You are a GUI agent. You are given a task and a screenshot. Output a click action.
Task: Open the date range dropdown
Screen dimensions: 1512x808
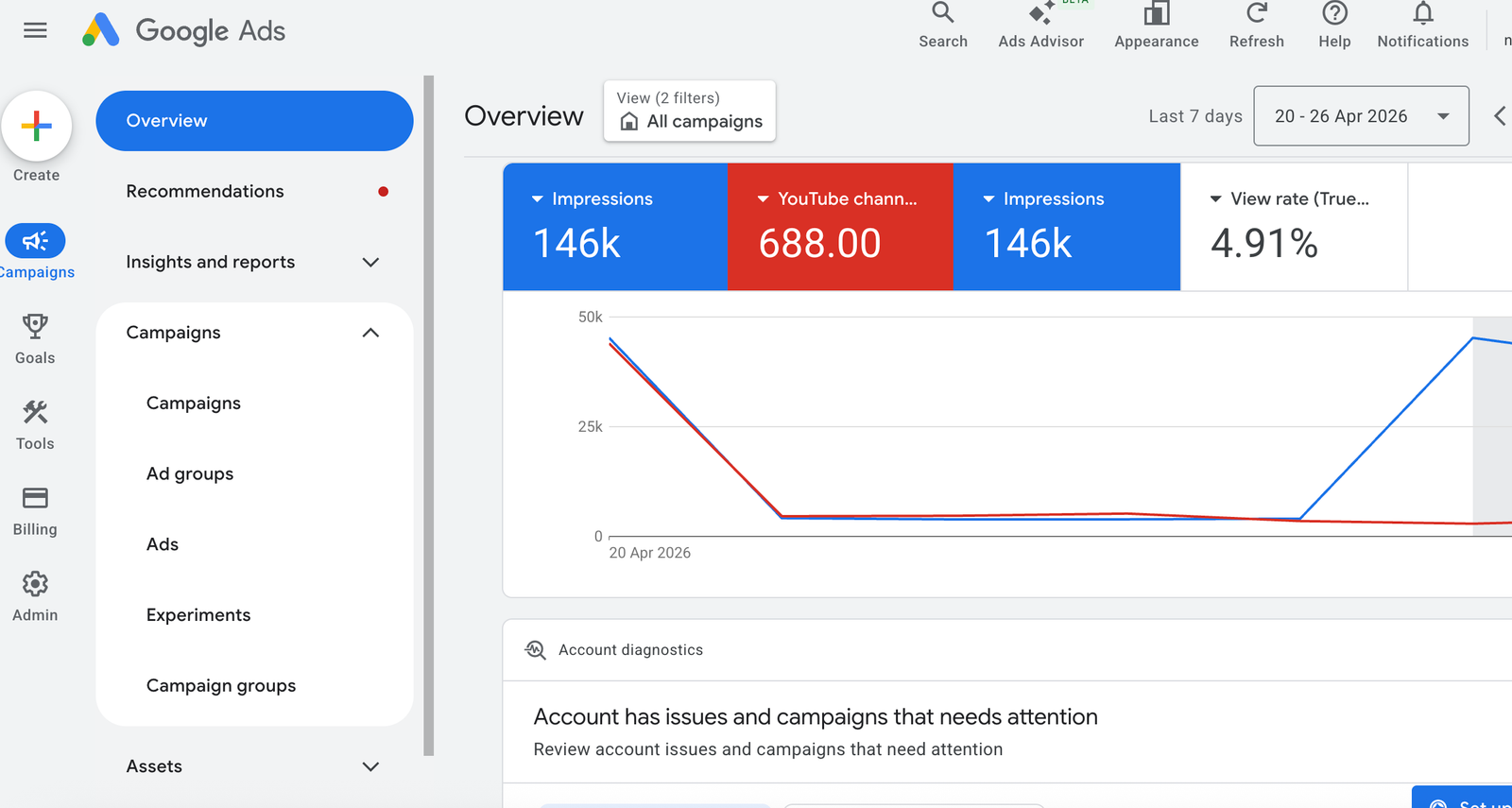[x=1361, y=116]
